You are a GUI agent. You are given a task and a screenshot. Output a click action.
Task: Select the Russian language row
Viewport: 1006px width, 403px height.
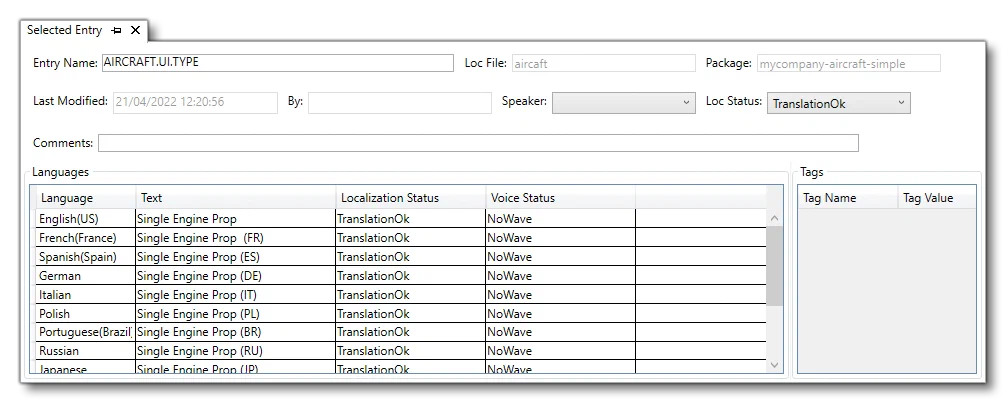[x=401, y=351]
